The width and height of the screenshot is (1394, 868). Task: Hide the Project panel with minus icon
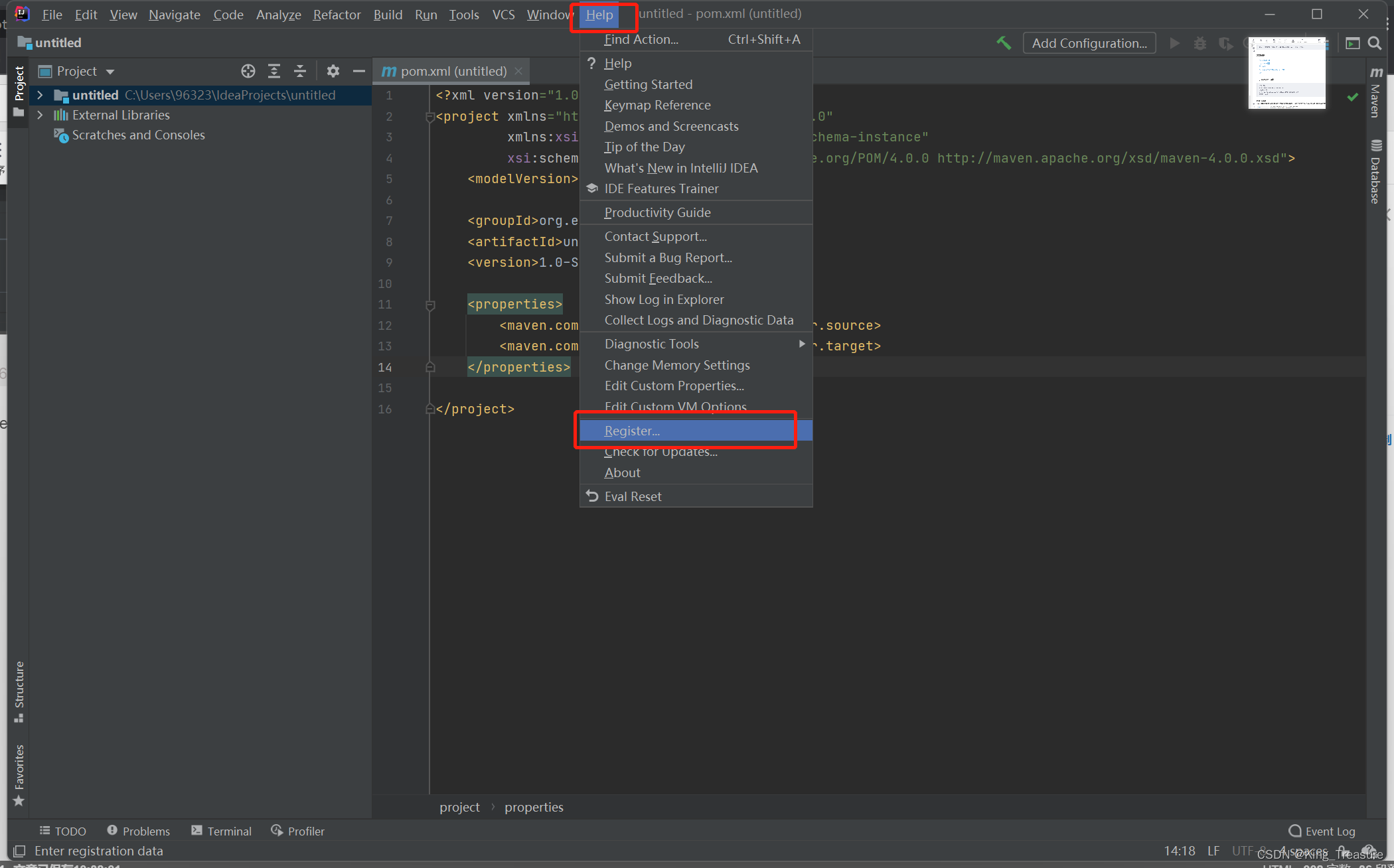(x=359, y=71)
